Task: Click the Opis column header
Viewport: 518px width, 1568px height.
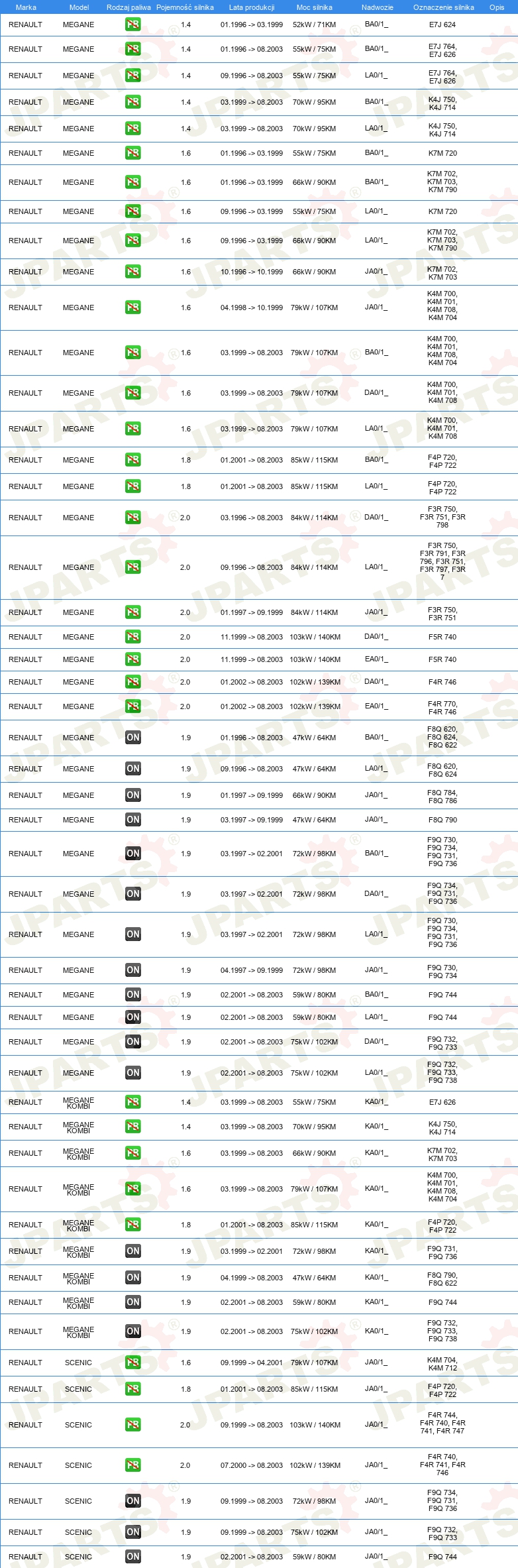Action: [497, 7]
